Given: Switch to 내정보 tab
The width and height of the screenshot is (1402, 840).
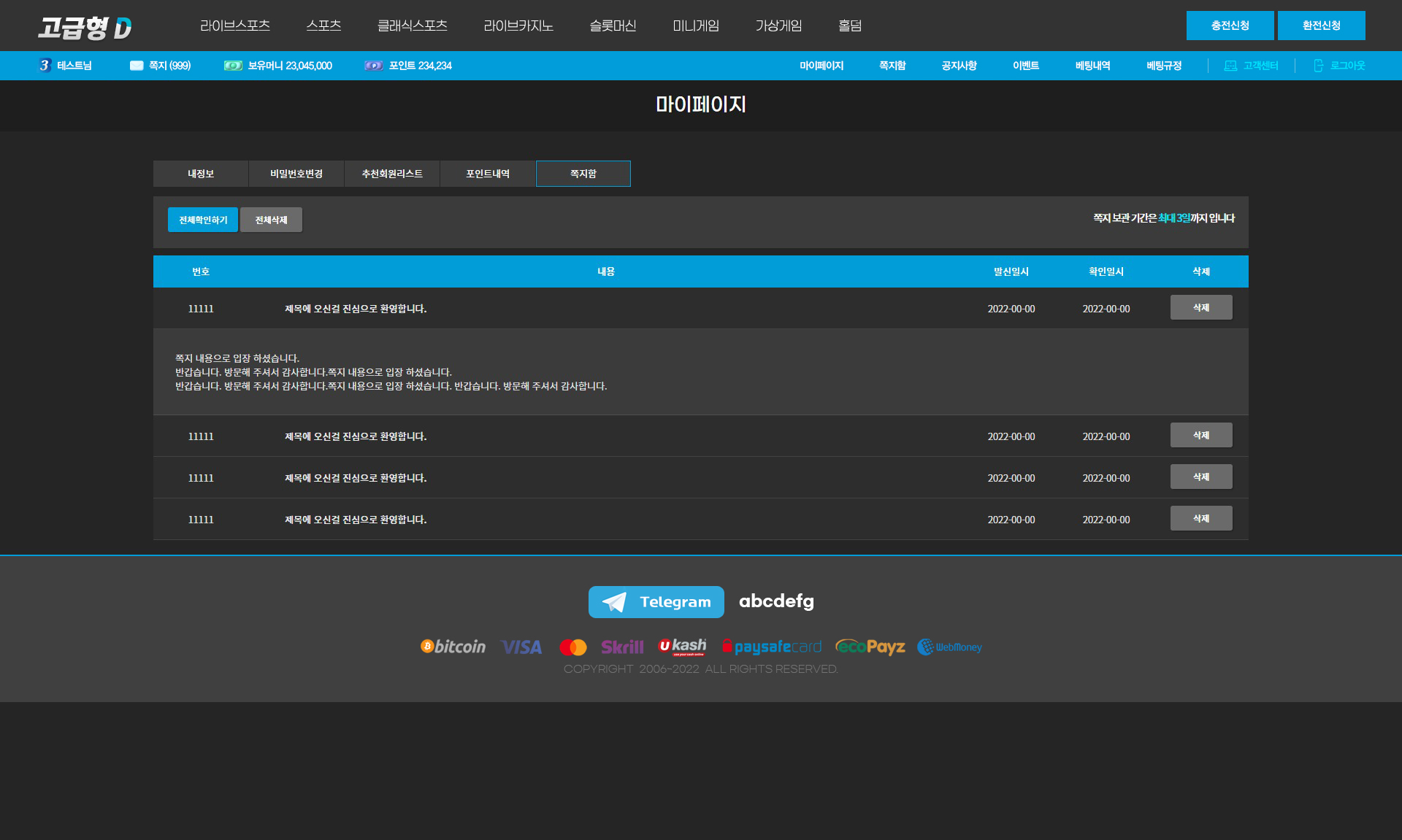Looking at the screenshot, I should tap(201, 174).
